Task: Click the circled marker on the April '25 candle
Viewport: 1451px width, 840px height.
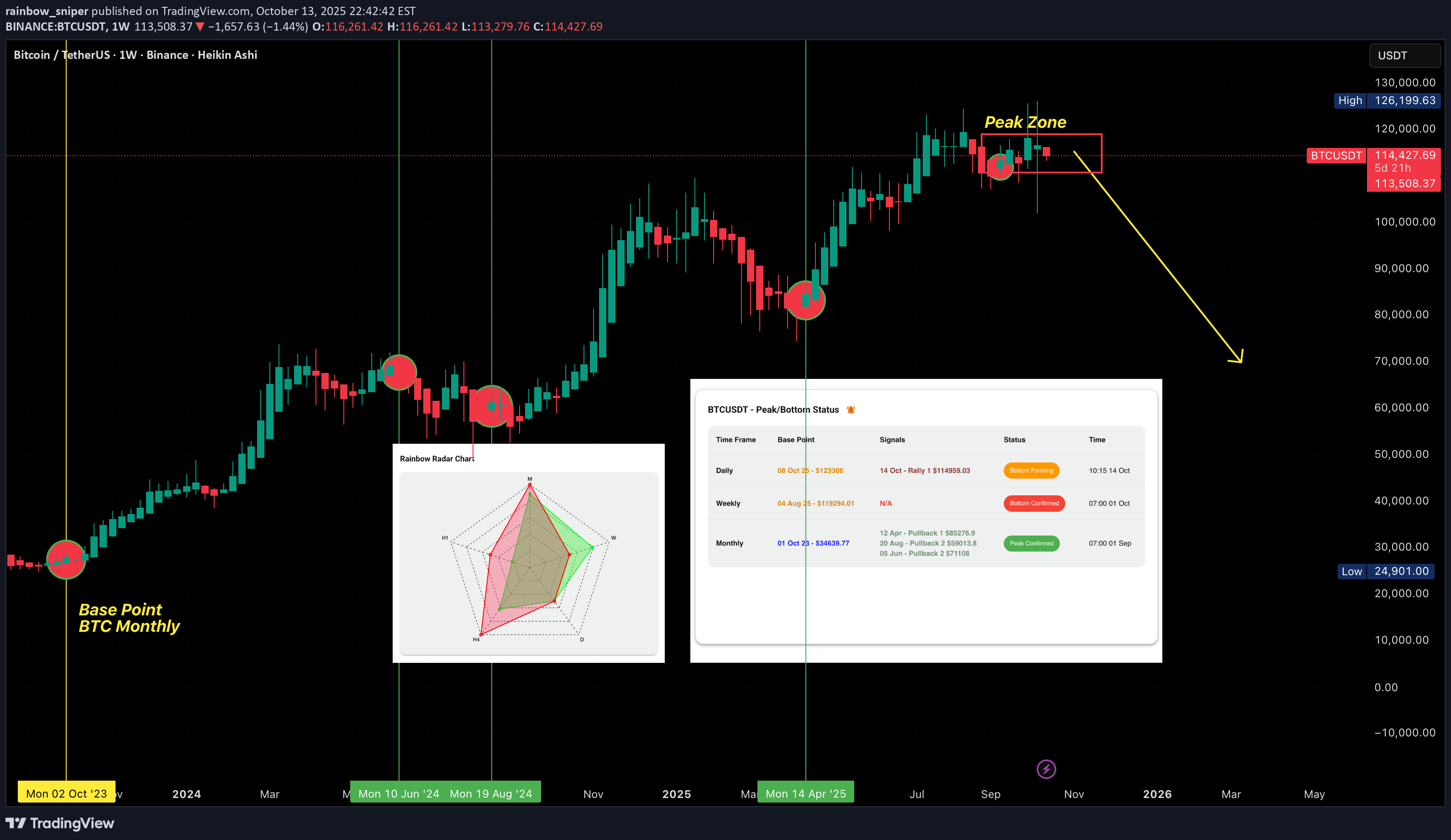Action: click(806, 300)
